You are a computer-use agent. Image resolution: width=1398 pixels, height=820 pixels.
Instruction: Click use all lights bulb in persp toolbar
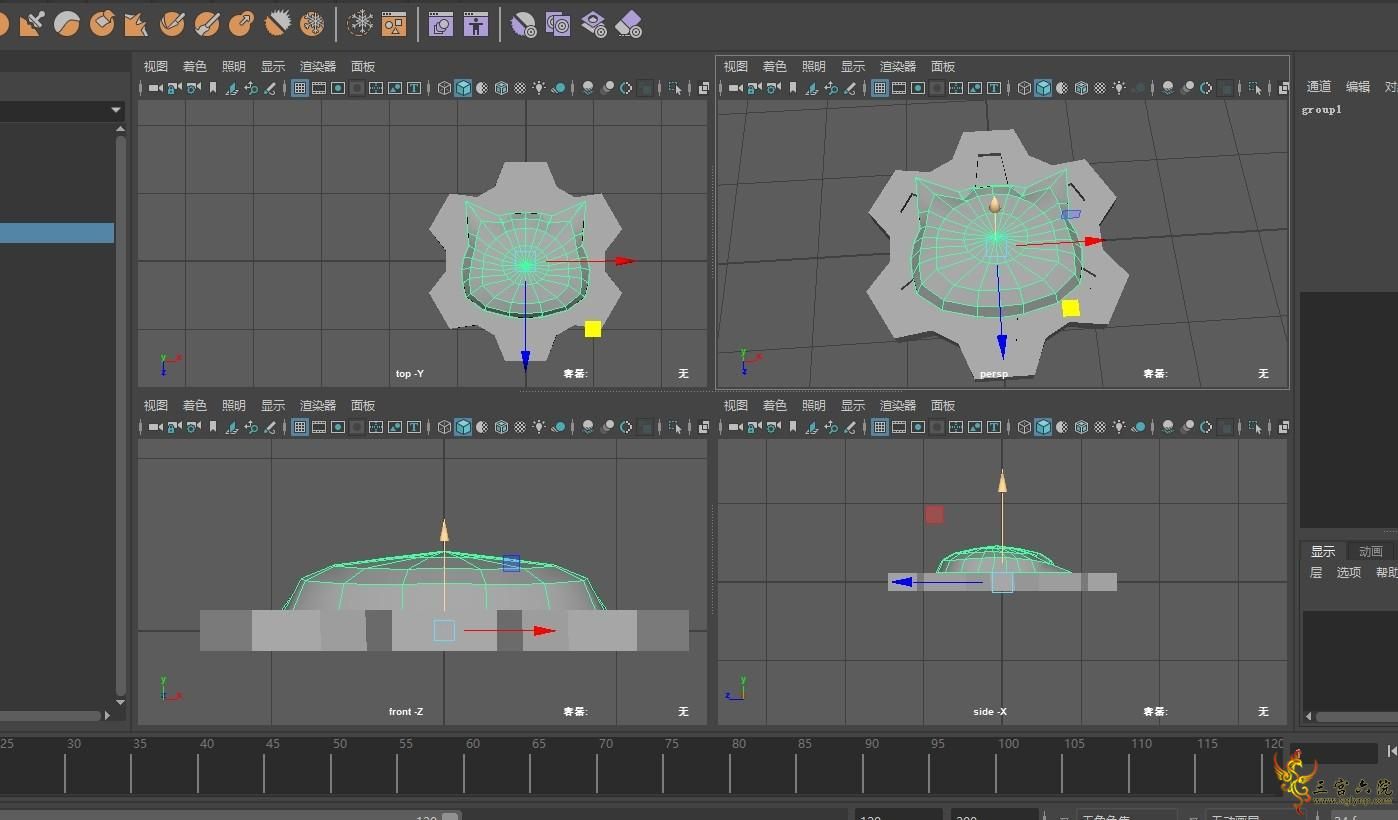click(1119, 88)
